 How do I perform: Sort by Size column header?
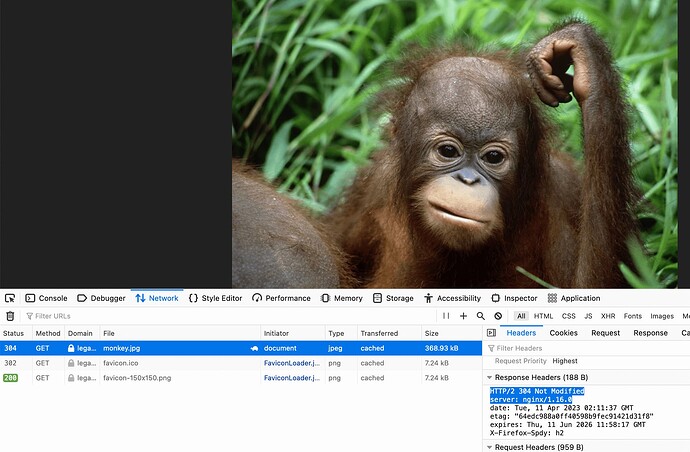pyautogui.click(x=451, y=333)
